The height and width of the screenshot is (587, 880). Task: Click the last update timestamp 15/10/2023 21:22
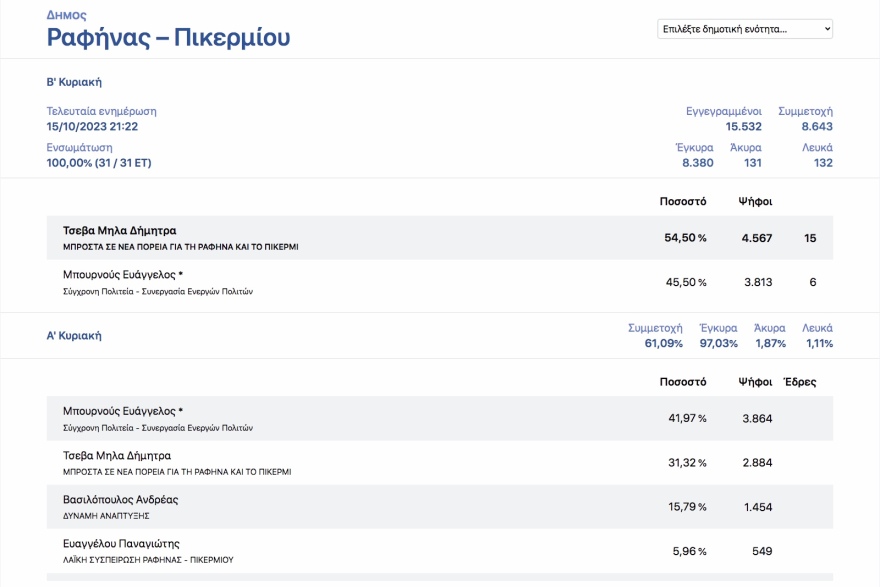(92, 127)
